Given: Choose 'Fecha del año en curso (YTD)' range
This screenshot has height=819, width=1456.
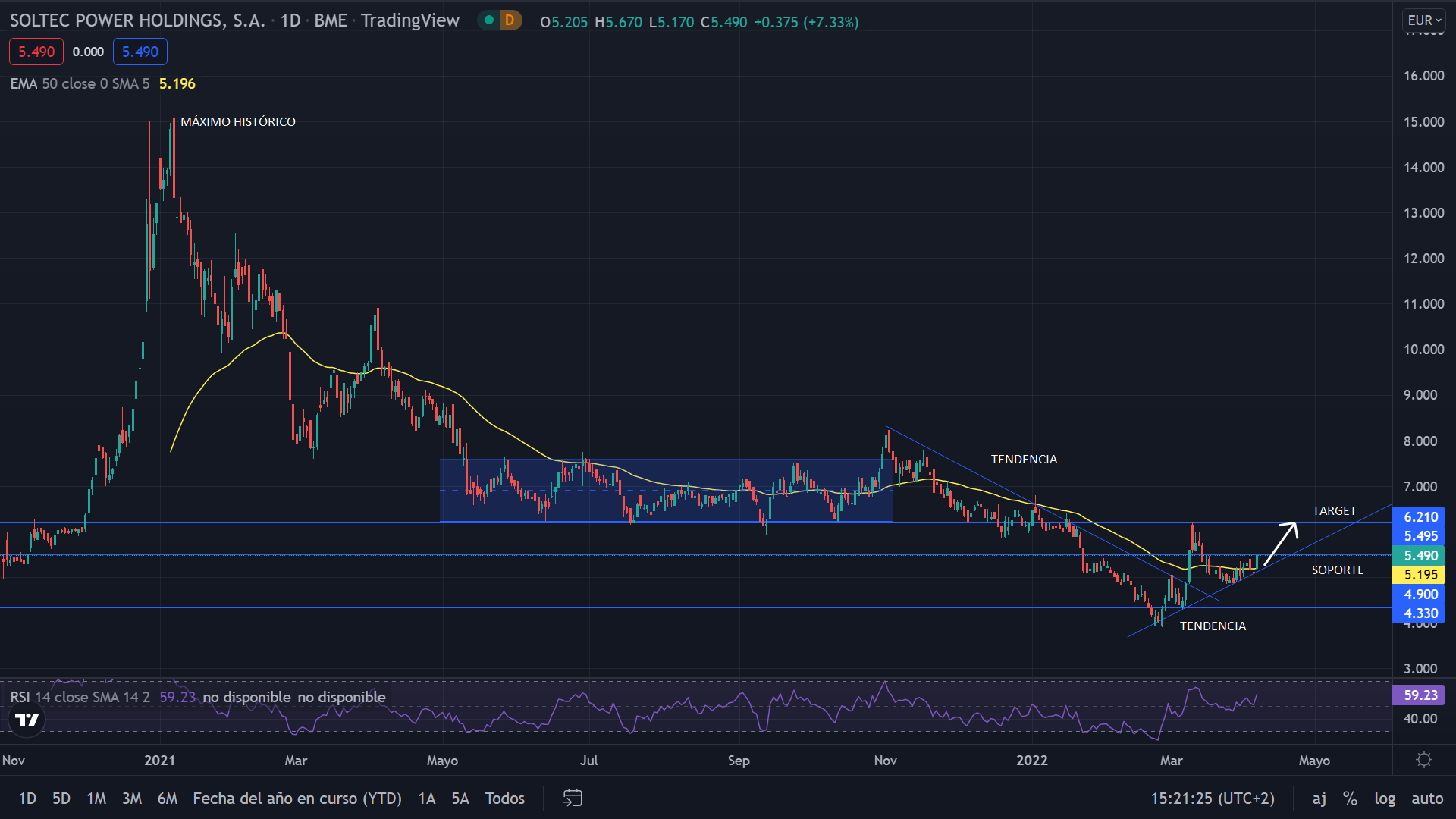Looking at the screenshot, I should tap(297, 798).
